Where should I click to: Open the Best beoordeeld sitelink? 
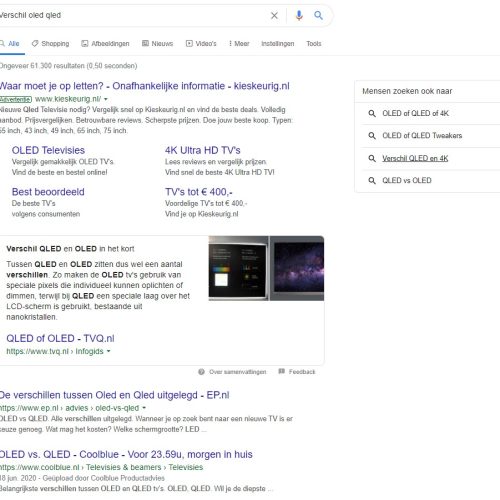click(x=48, y=192)
